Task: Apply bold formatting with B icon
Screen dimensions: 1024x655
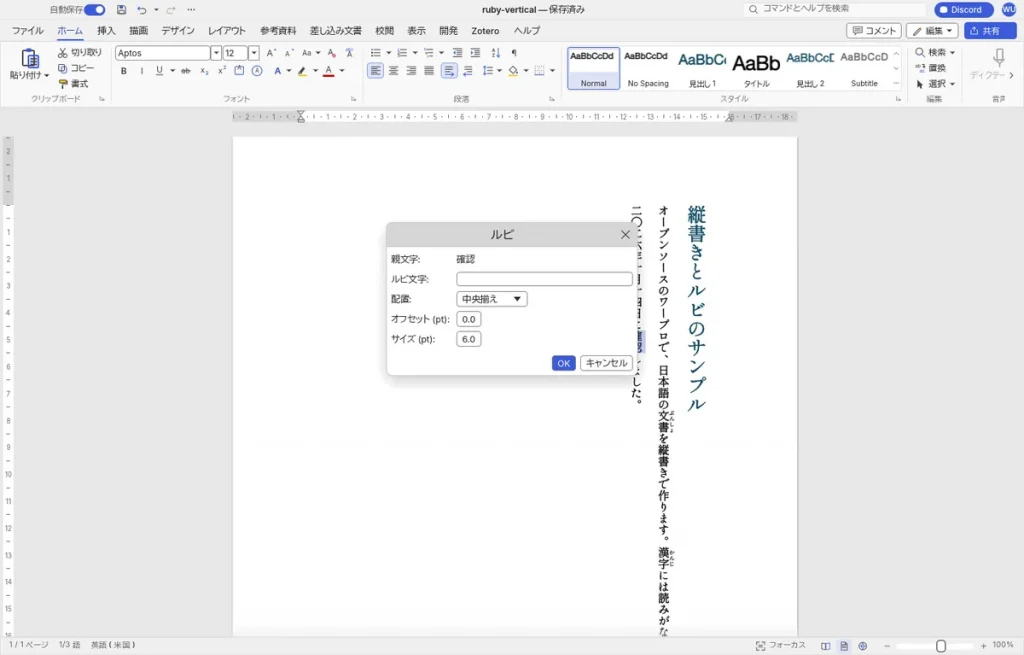Action: [x=123, y=71]
